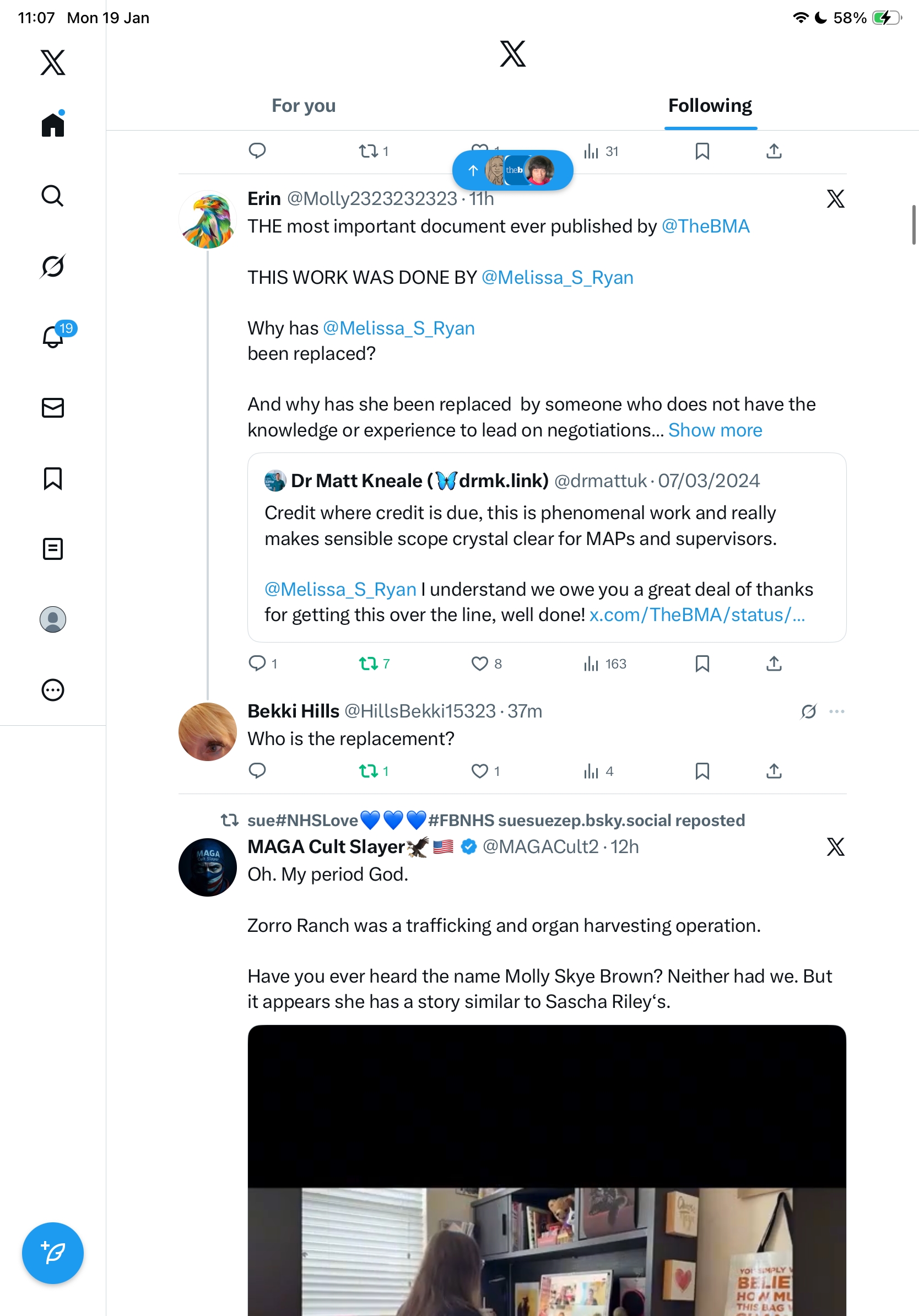Tap the compose post button

pyautogui.click(x=53, y=1253)
